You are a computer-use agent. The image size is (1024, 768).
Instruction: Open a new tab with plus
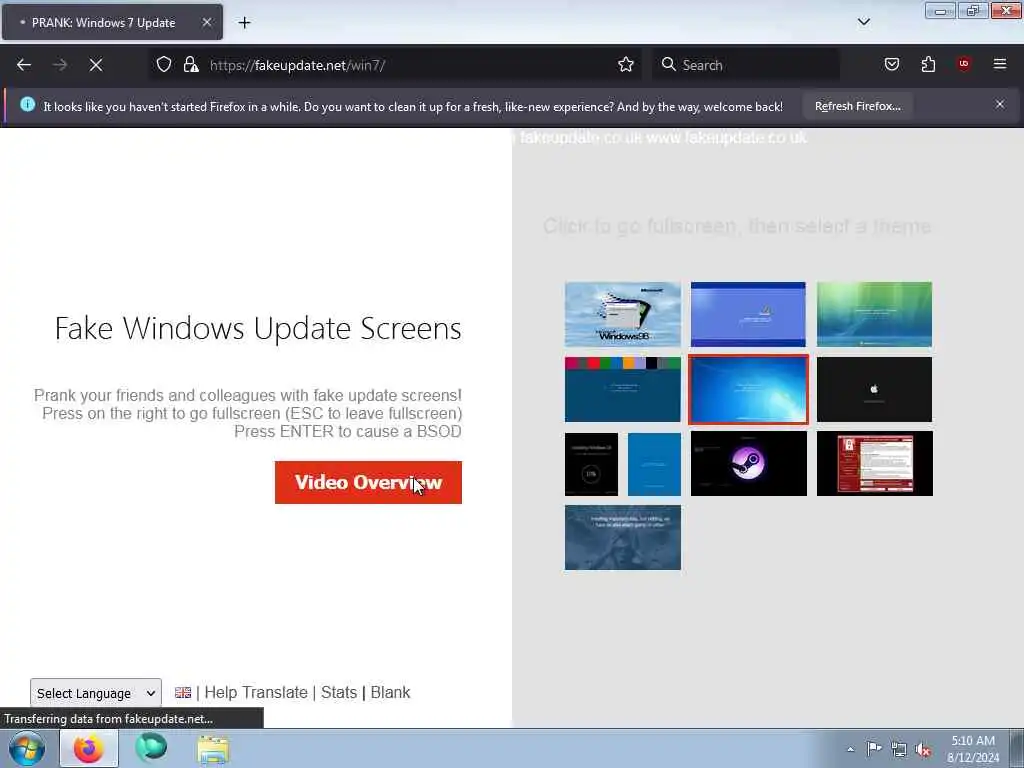[244, 23]
